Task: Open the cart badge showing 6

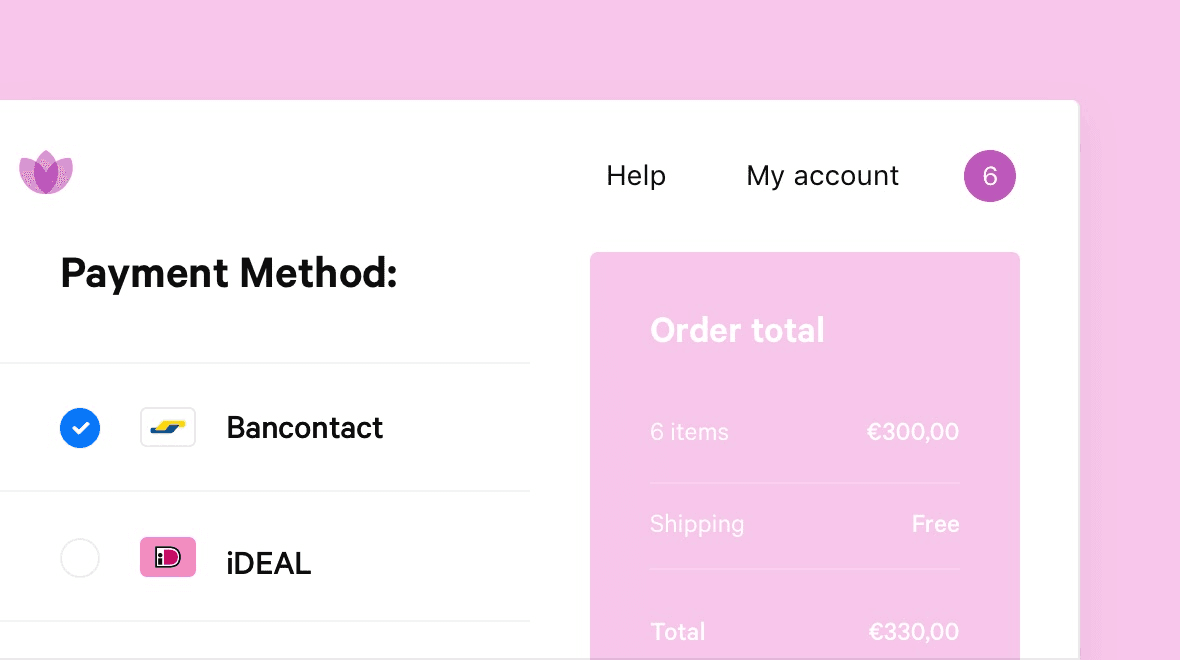Action: point(990,176)
